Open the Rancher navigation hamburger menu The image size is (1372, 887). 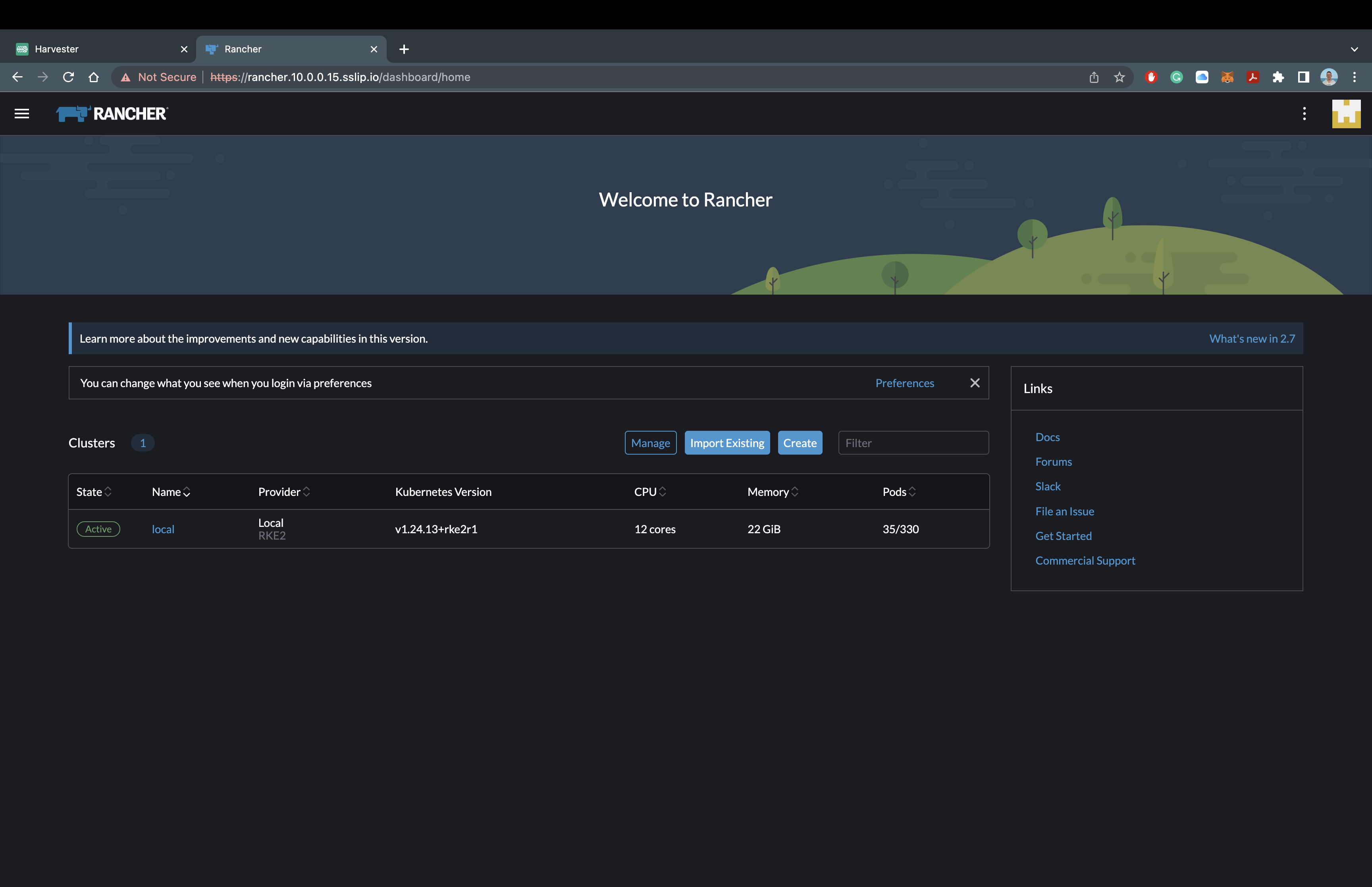click(x=21, y=114)
